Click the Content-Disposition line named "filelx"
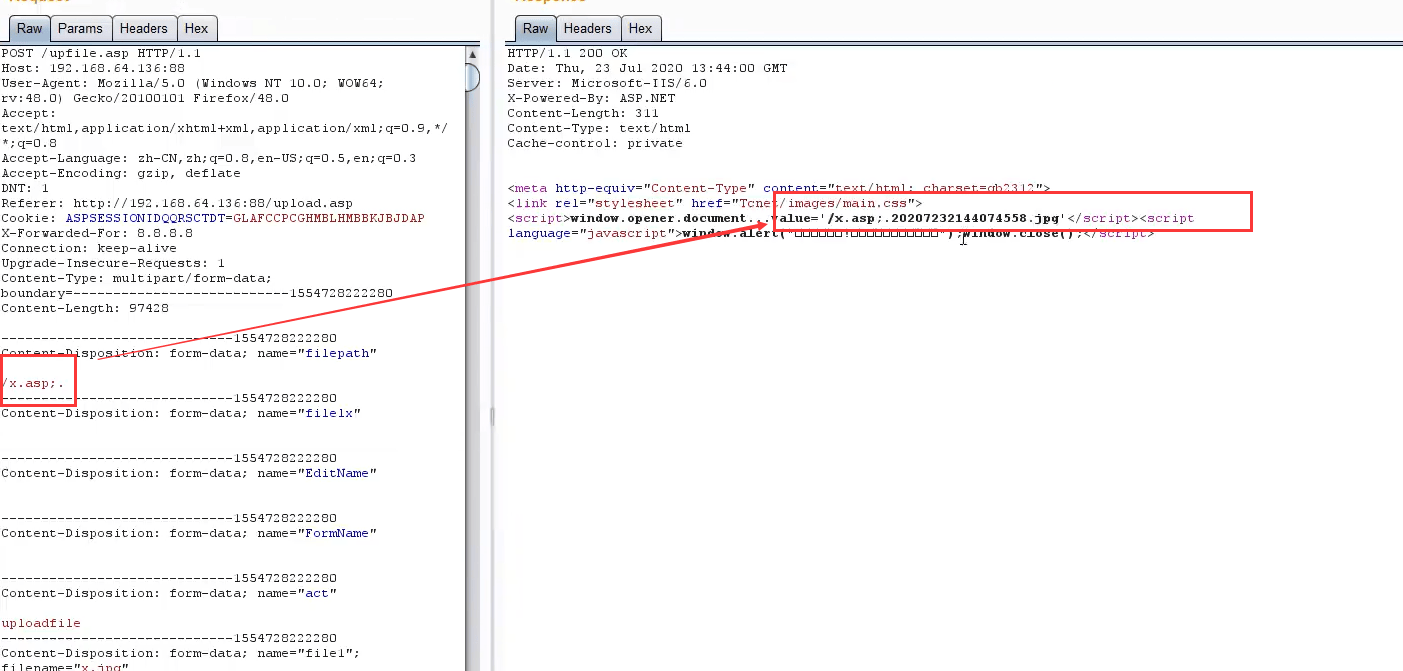Viewport: 1403px width, 671px height. [181, 413]
